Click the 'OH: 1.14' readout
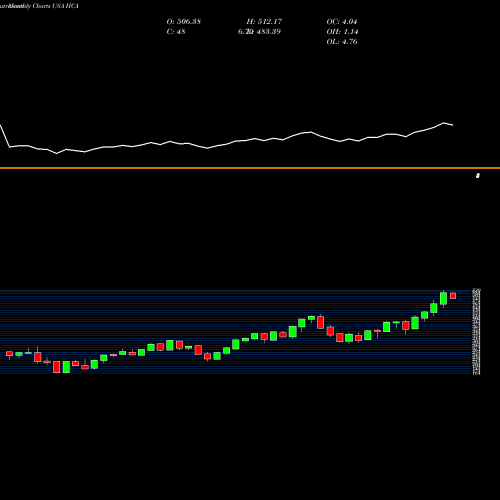The image size is (500, 500). pos(342,32)
